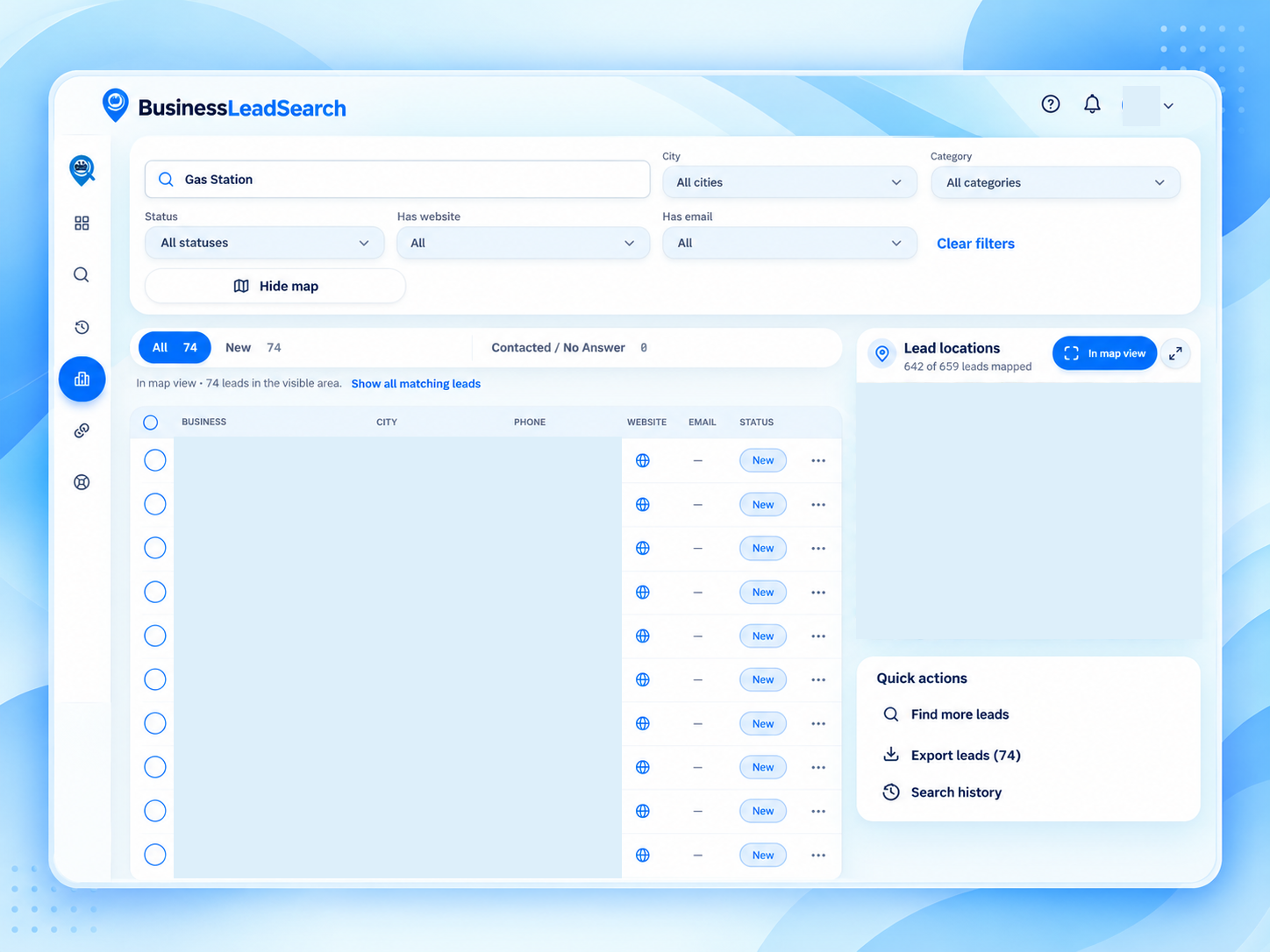Open the three-dot menu in first lead row
The height and width of the screenshot is (952, 1270).
(x=818, y=460)
